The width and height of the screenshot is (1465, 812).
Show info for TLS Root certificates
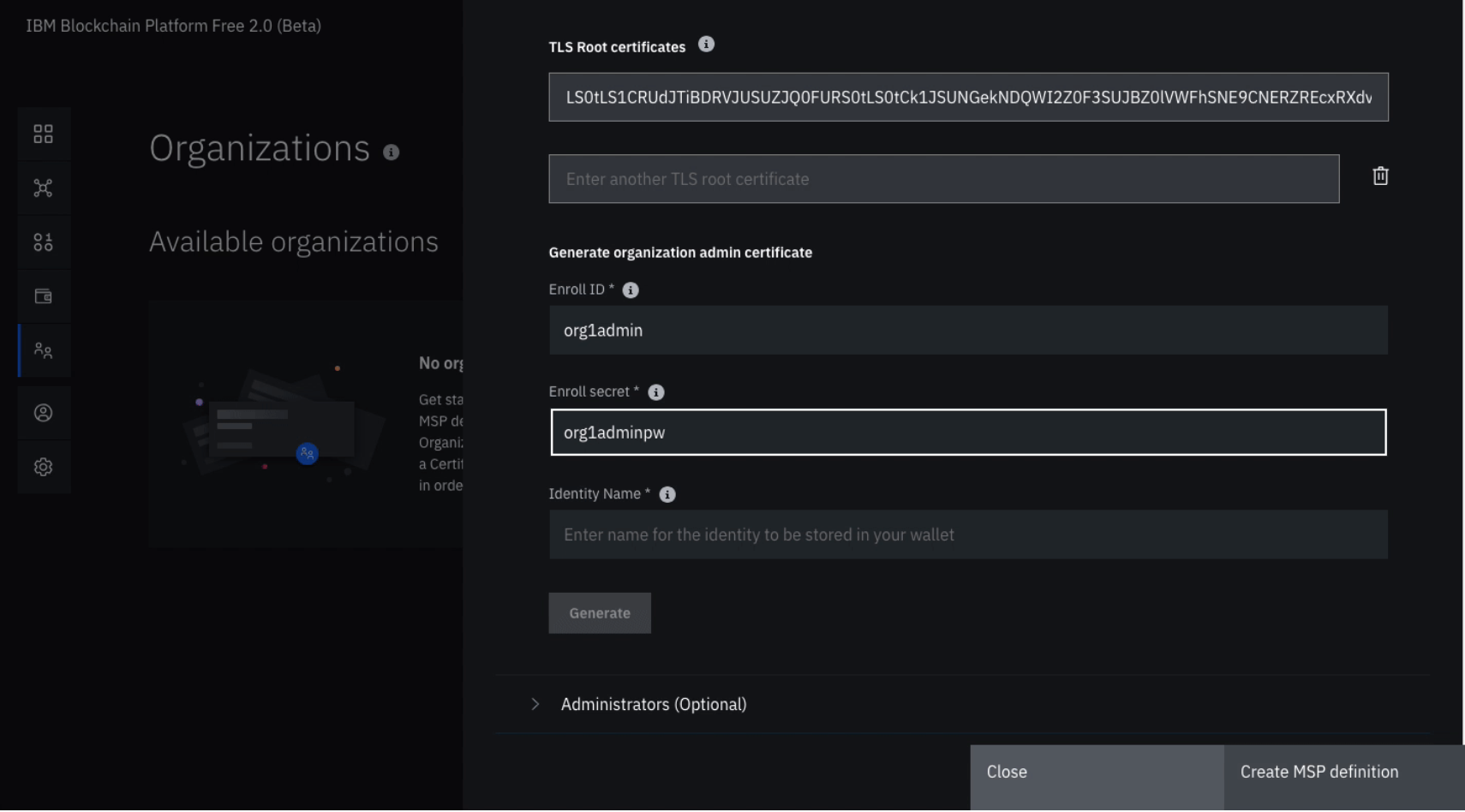pos(706,45)
